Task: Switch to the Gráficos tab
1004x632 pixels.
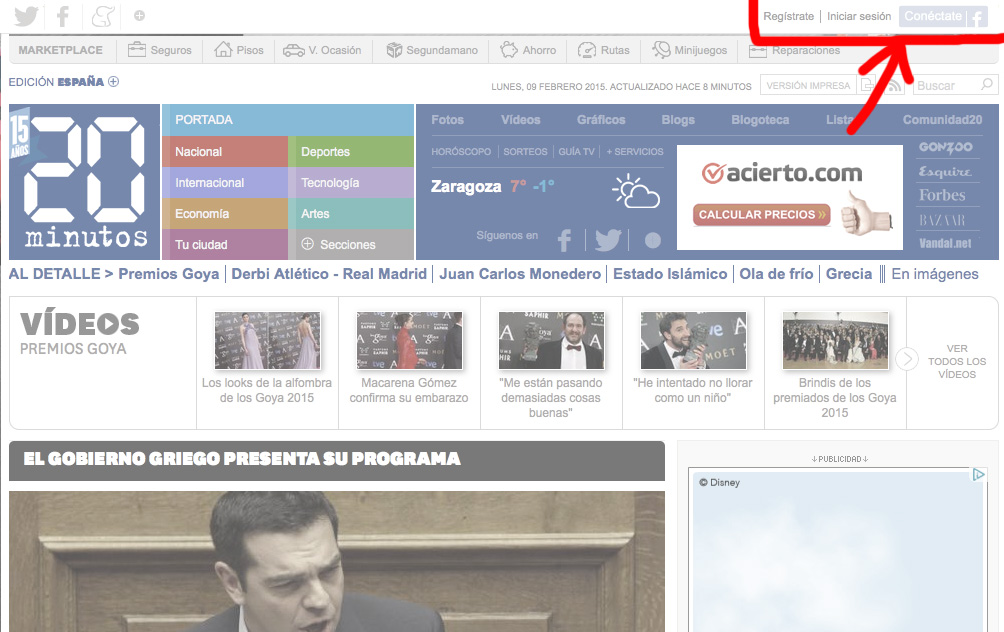Action: coord(601,120)
